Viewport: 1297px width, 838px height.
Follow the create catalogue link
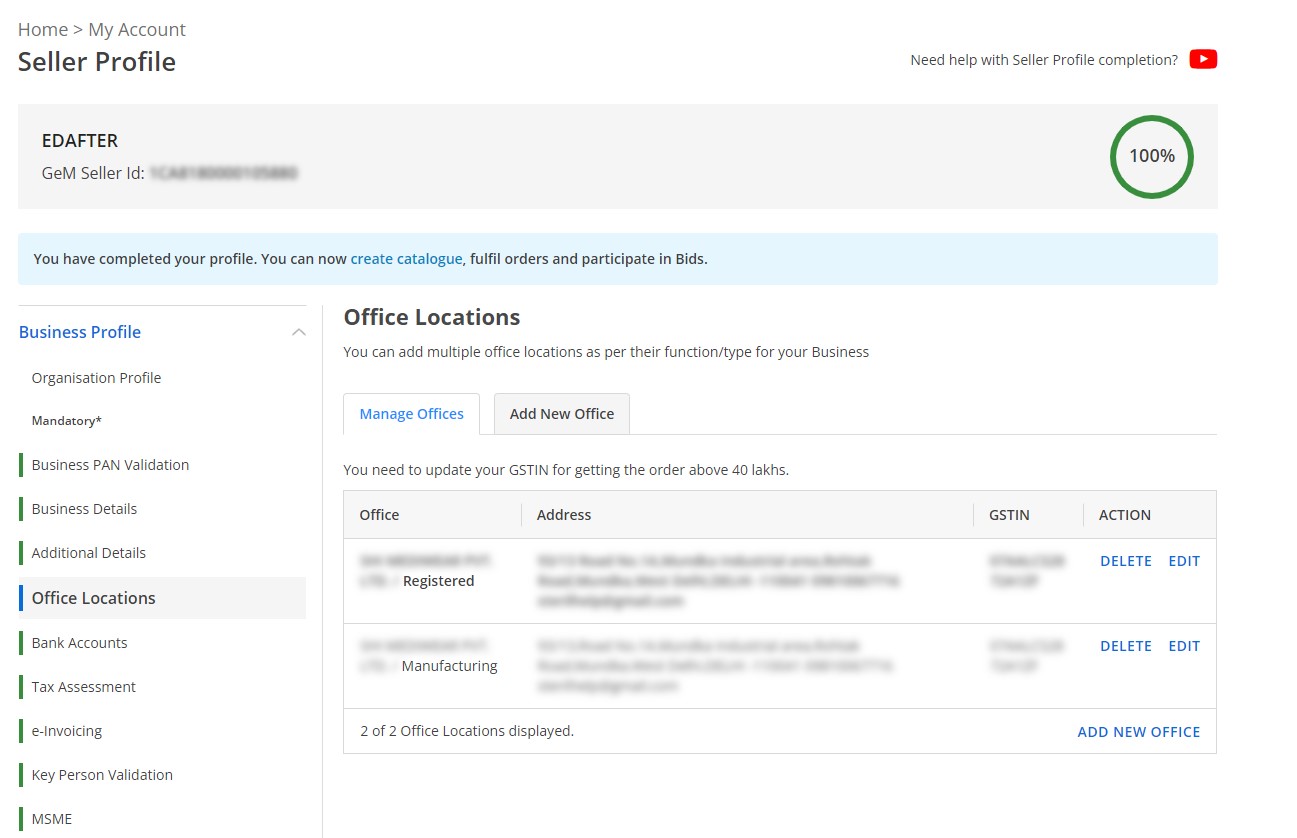pos(406,259)
